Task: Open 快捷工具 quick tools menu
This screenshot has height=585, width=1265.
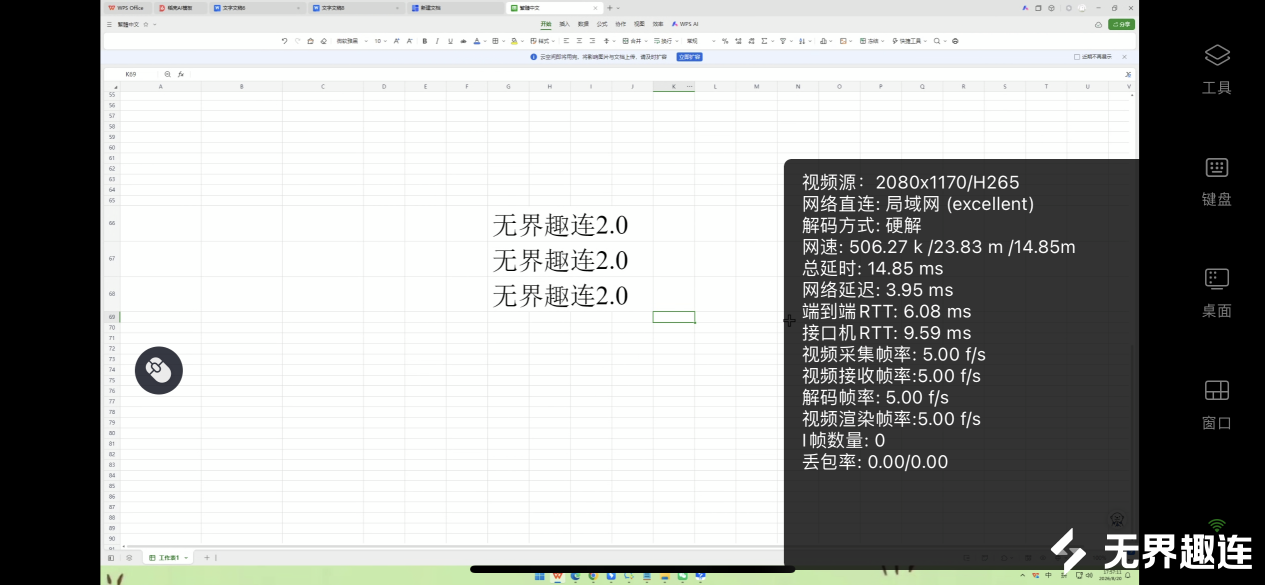Action: point(909,41)
